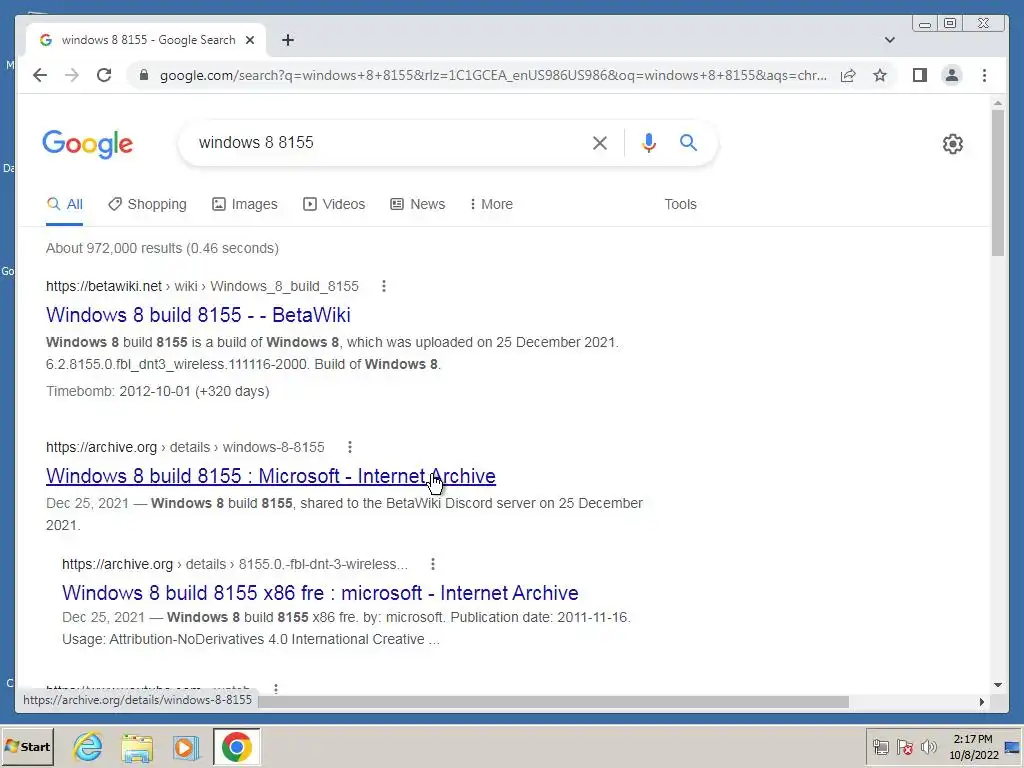Click the forward navigation arrow
The image size is (1024, 768).
72,75
